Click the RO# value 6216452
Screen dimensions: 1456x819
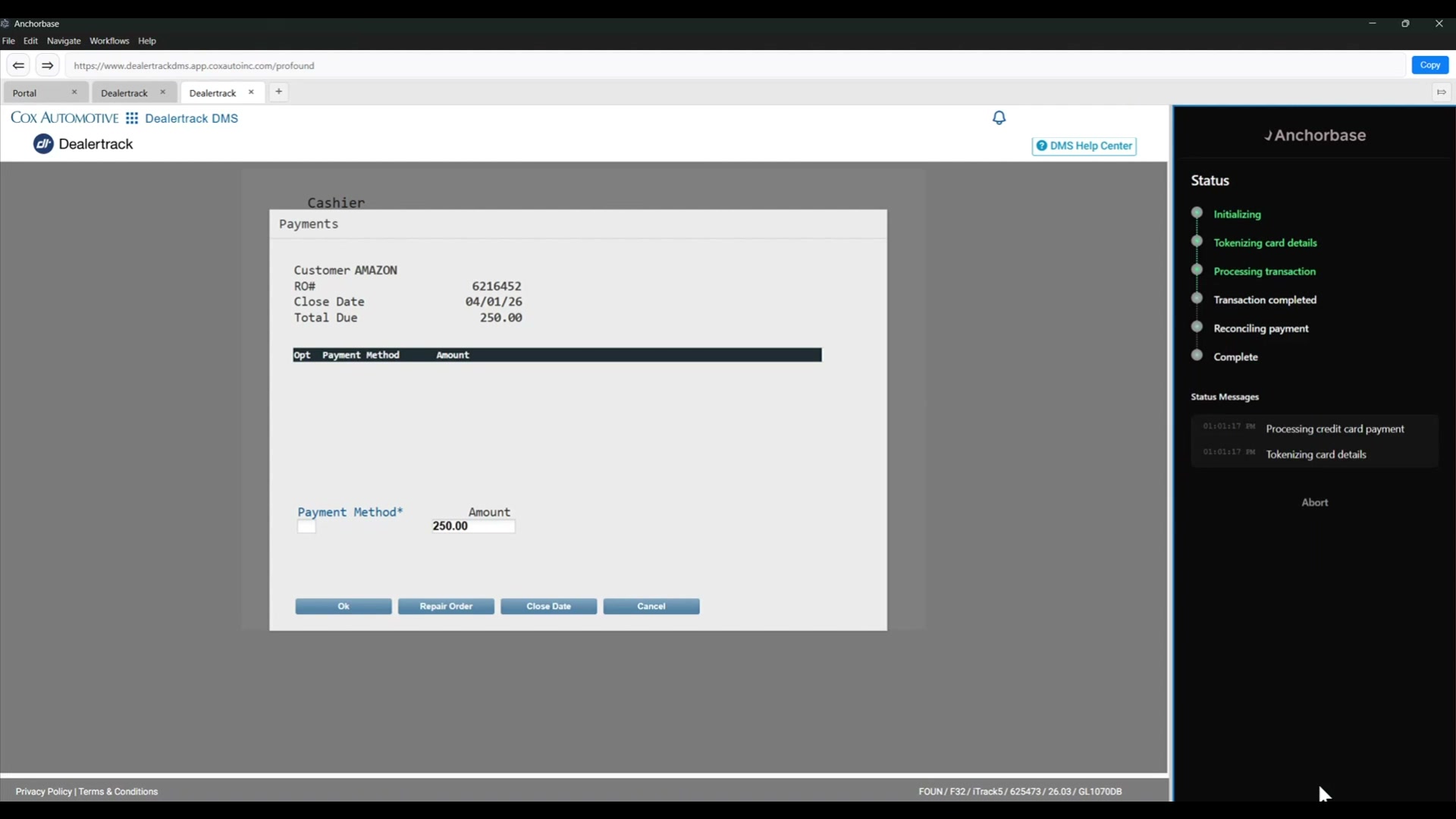pos(496,287)
